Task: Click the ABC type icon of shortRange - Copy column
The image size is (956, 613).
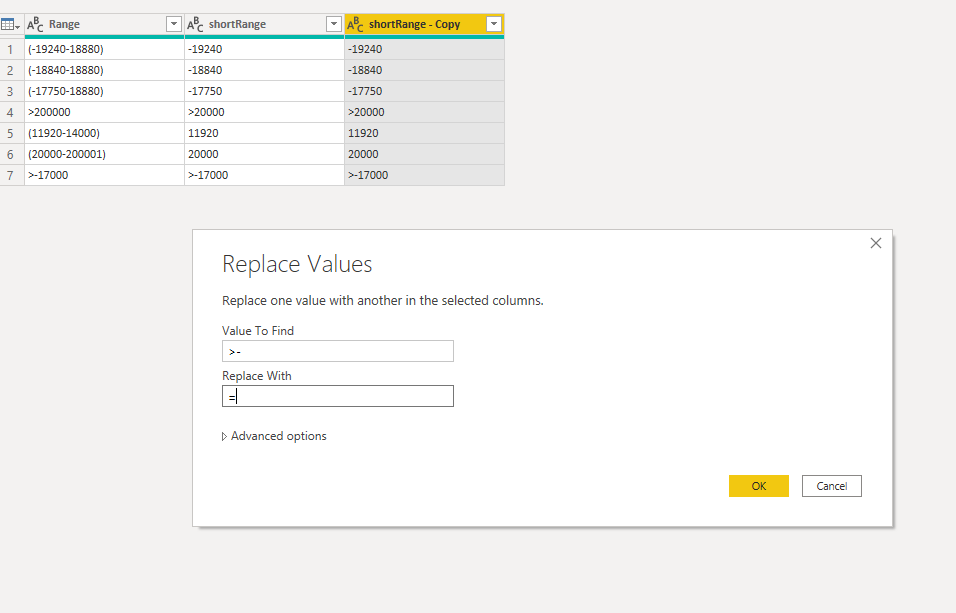Action: [355, 24]
